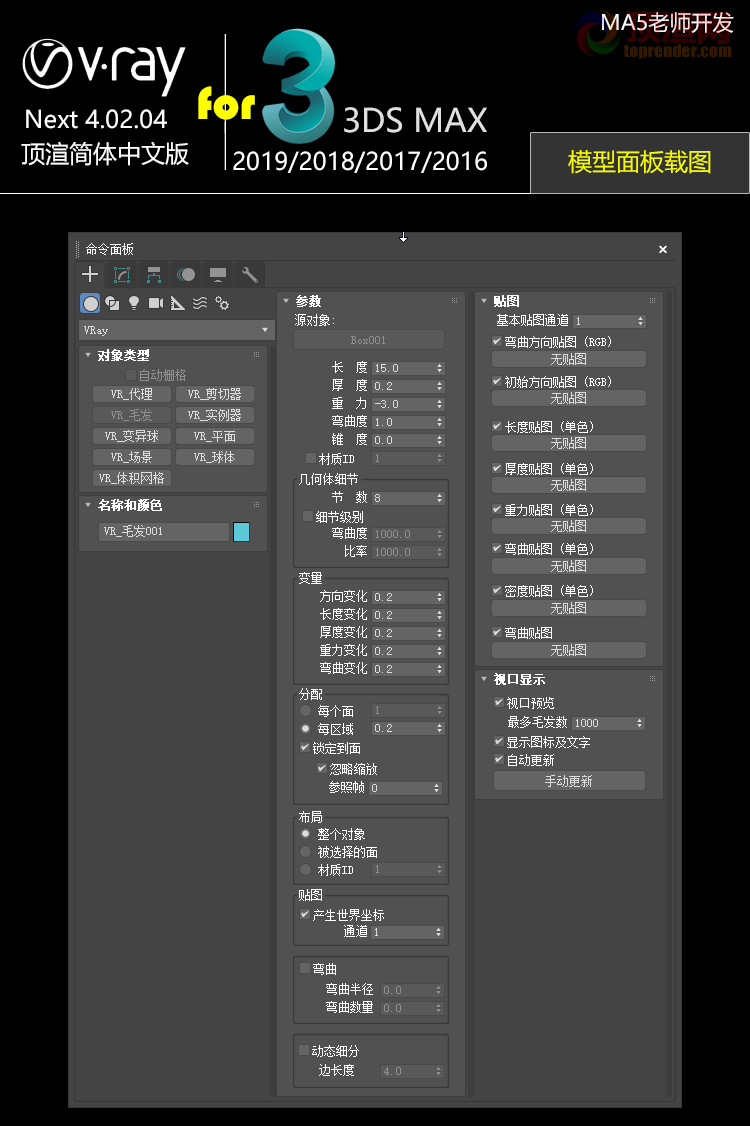Toggle the 锁定到面 checkbox
The height and width of the screenshot is (1126, 750).
[305, 748]
